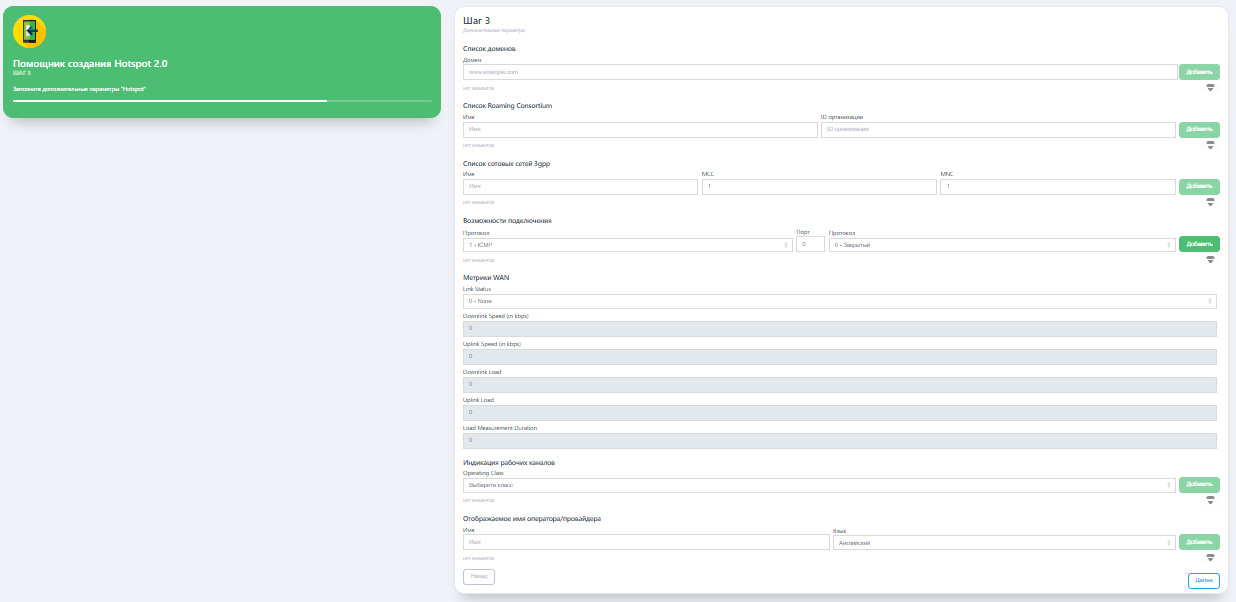This screenshot has height=602, width=1236.
Task: Proceed with the Далее button
Action: point(1204,580)
